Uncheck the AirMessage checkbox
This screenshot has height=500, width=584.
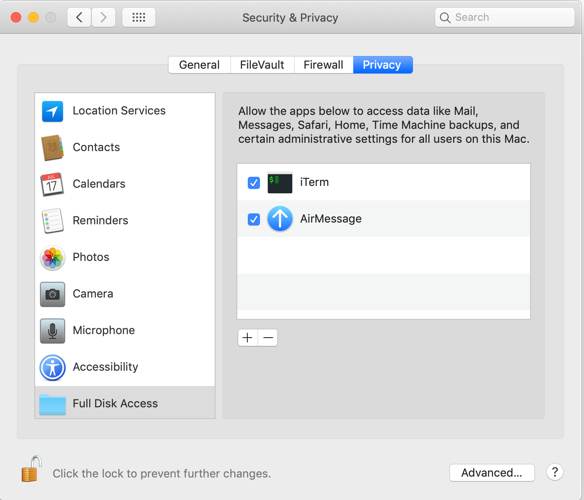click(x=254, y=219)
